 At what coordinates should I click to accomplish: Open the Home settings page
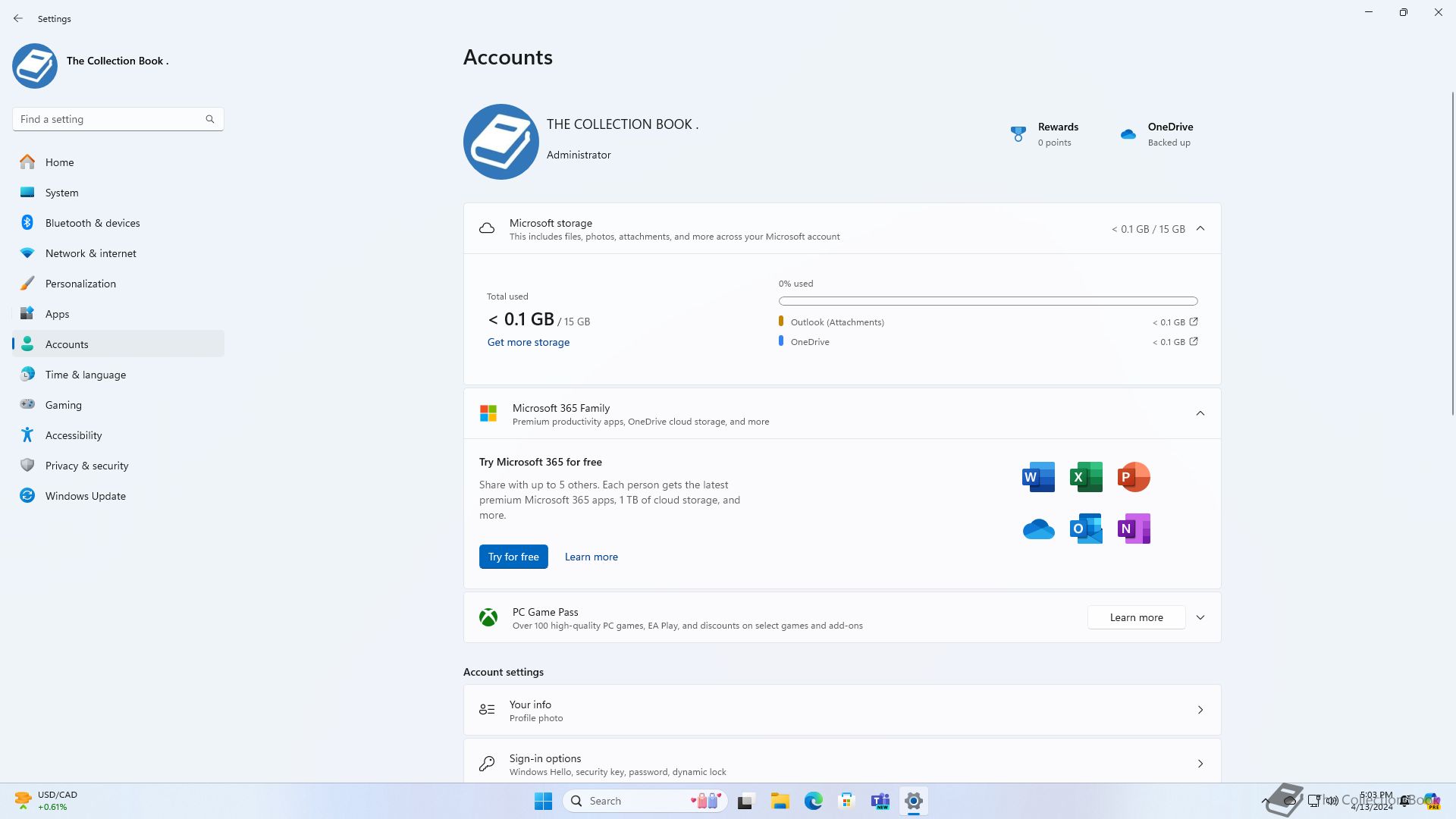pyautogui.click(x=118, y=162)
